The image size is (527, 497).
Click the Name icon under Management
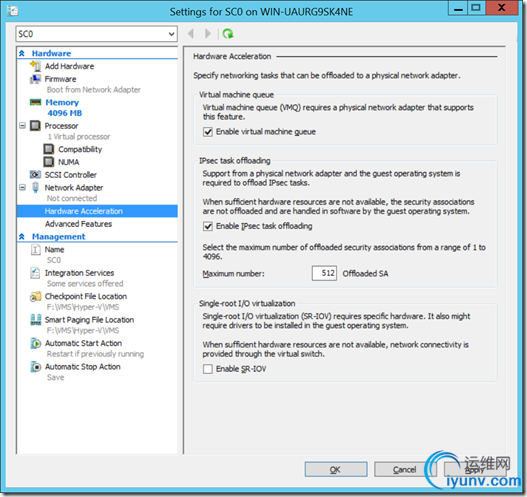point(35,249)
